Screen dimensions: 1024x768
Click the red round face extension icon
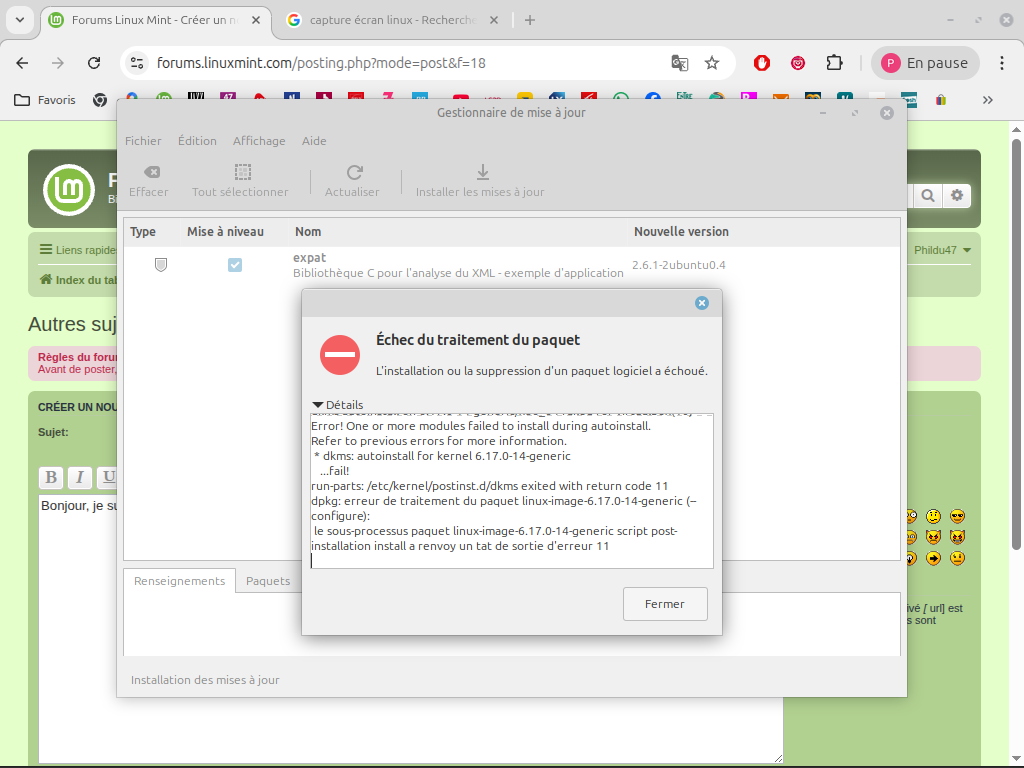(797, 63)
